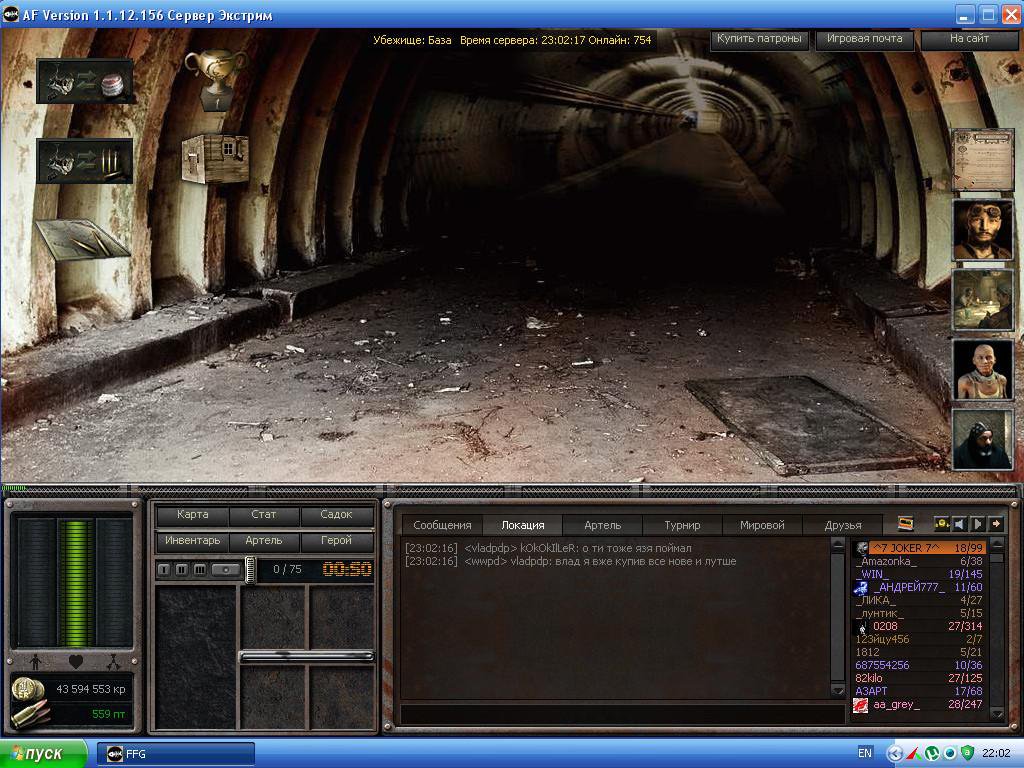The image size is (1024, 768).
Task: Switch to the Мировой chat tab
Action: tap(762, 525)
